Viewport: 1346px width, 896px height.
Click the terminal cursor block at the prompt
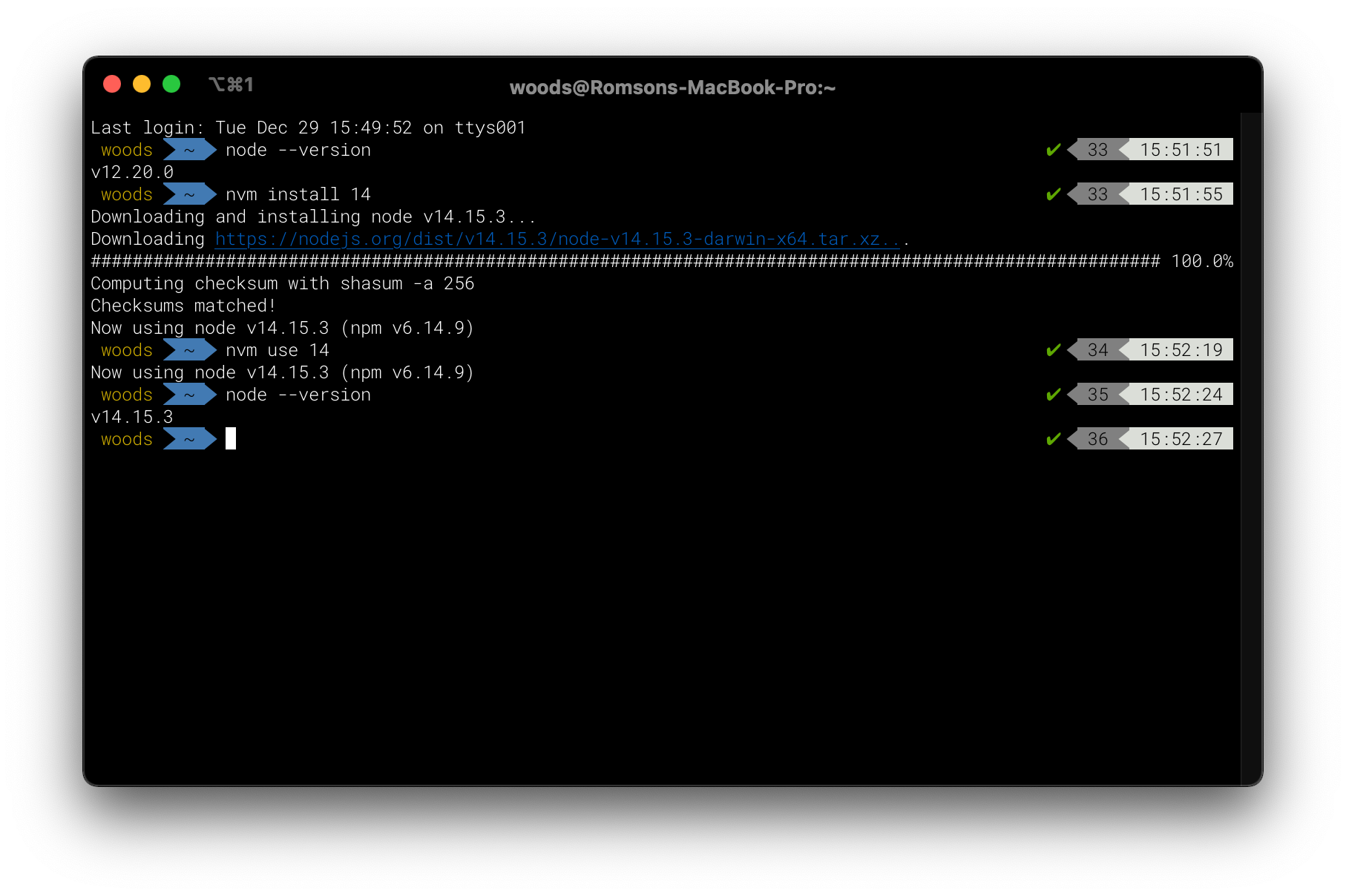[x=231, y=438]
